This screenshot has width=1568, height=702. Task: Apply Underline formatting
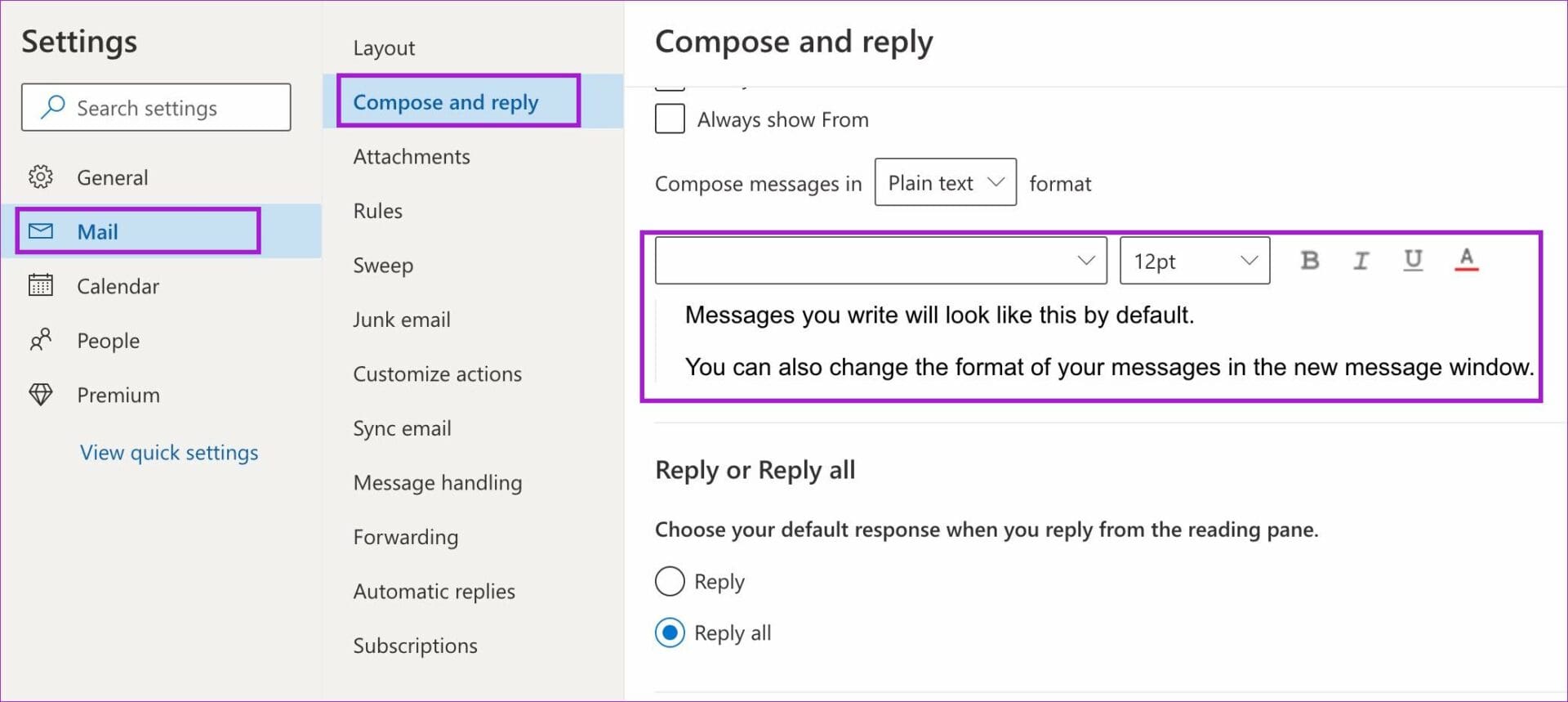coord(1413,261)
